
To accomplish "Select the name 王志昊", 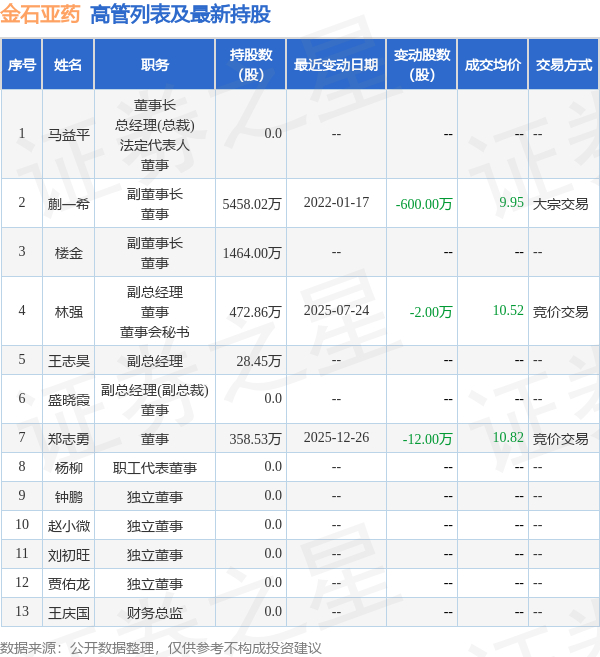I will pos(69,361).
